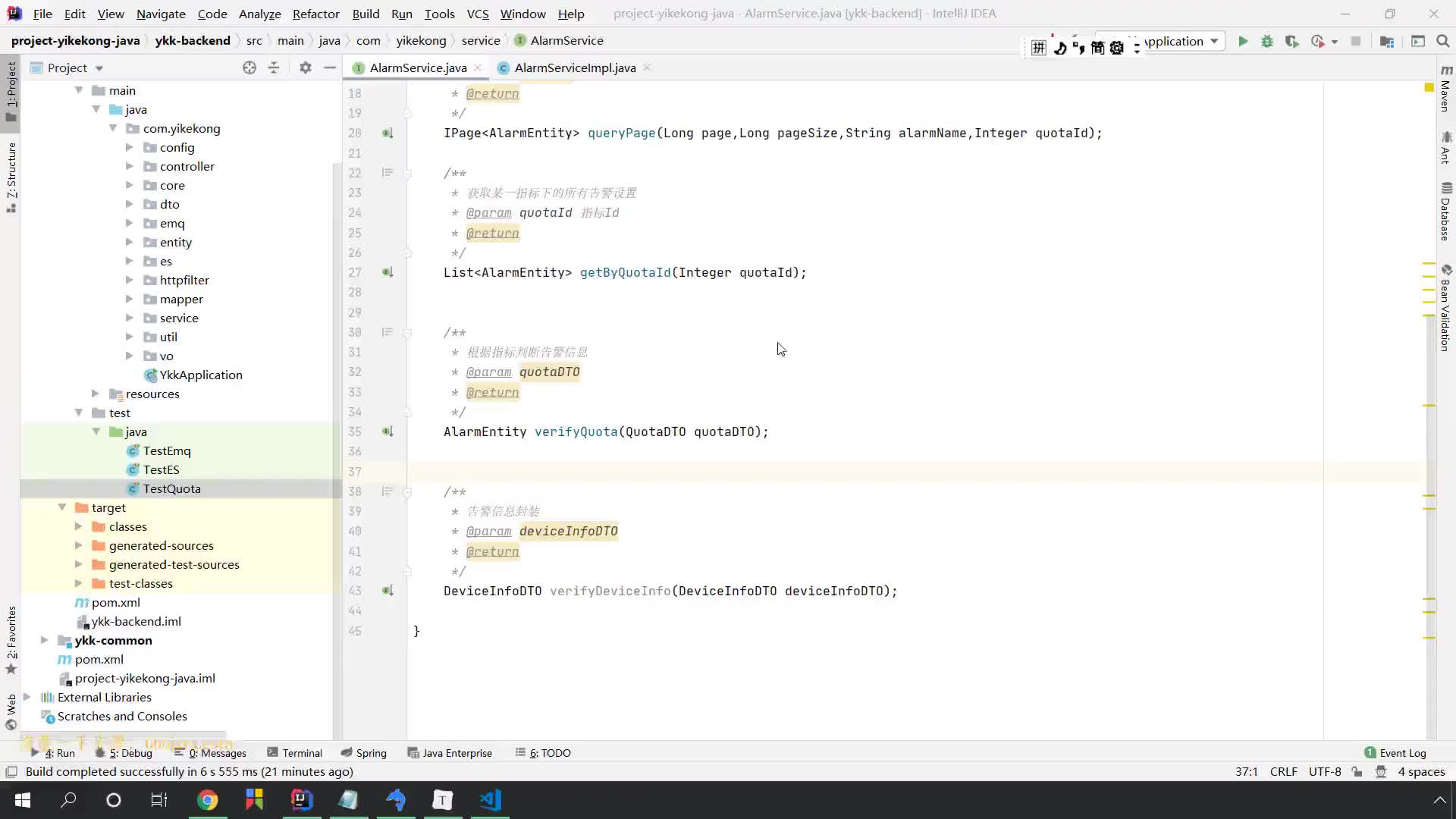Fold the doc comment at line 38
The image size is (1456, 819).
pos(407,492)
